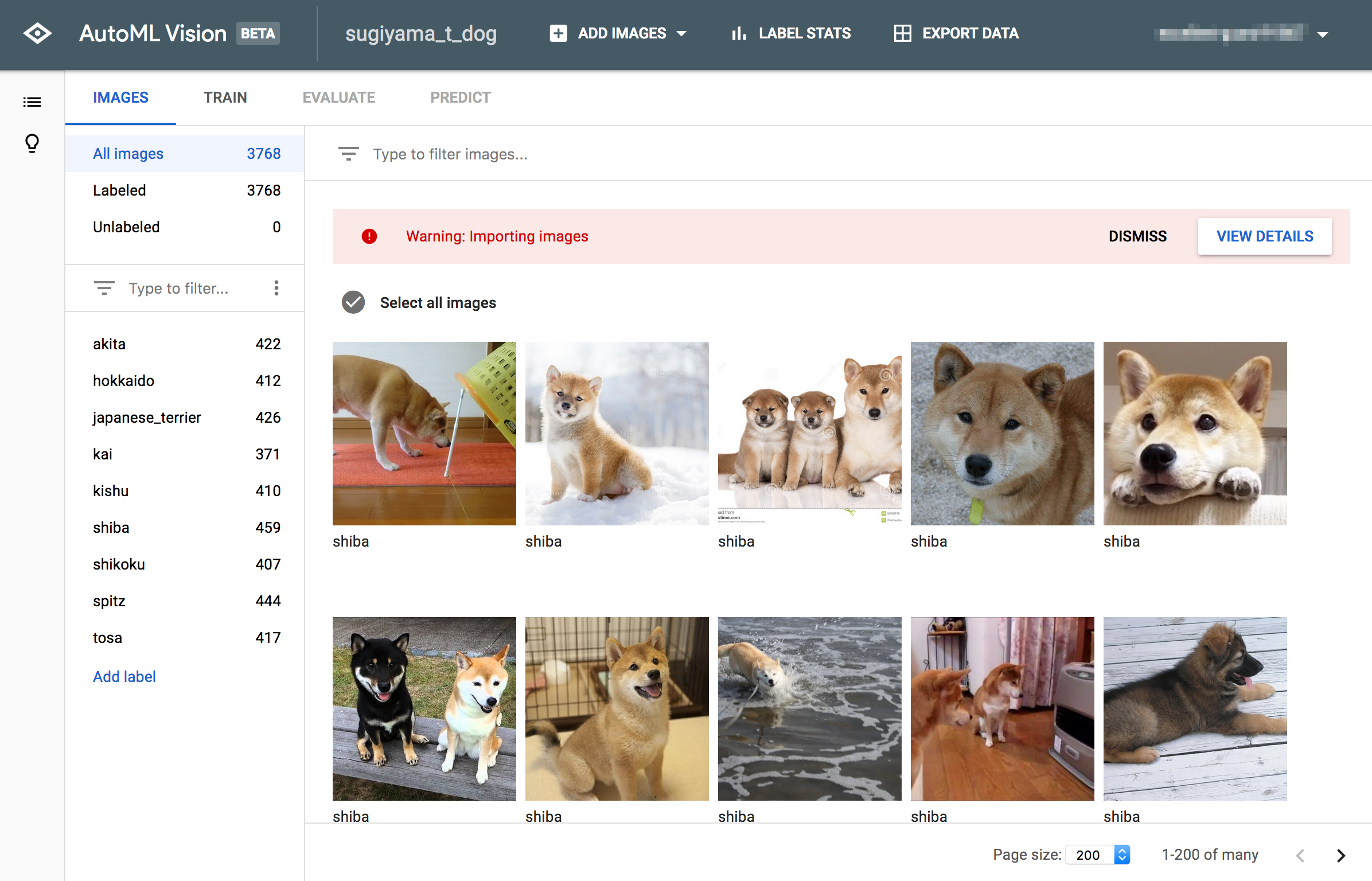1372x881 pixels.
Task: Click the image filter lines icon
Action: pyautogui.click(x=348, y=154)
